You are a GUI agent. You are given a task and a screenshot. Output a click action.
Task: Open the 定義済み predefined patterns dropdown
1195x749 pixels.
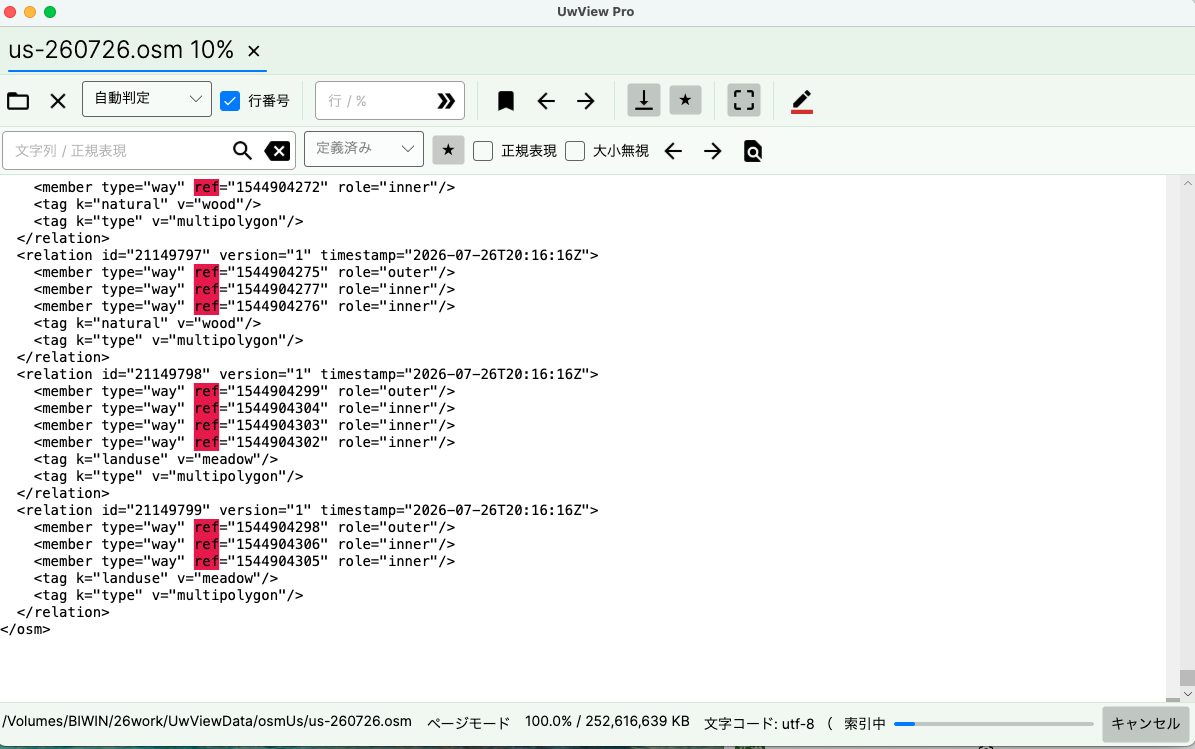[x=364, y=149]
